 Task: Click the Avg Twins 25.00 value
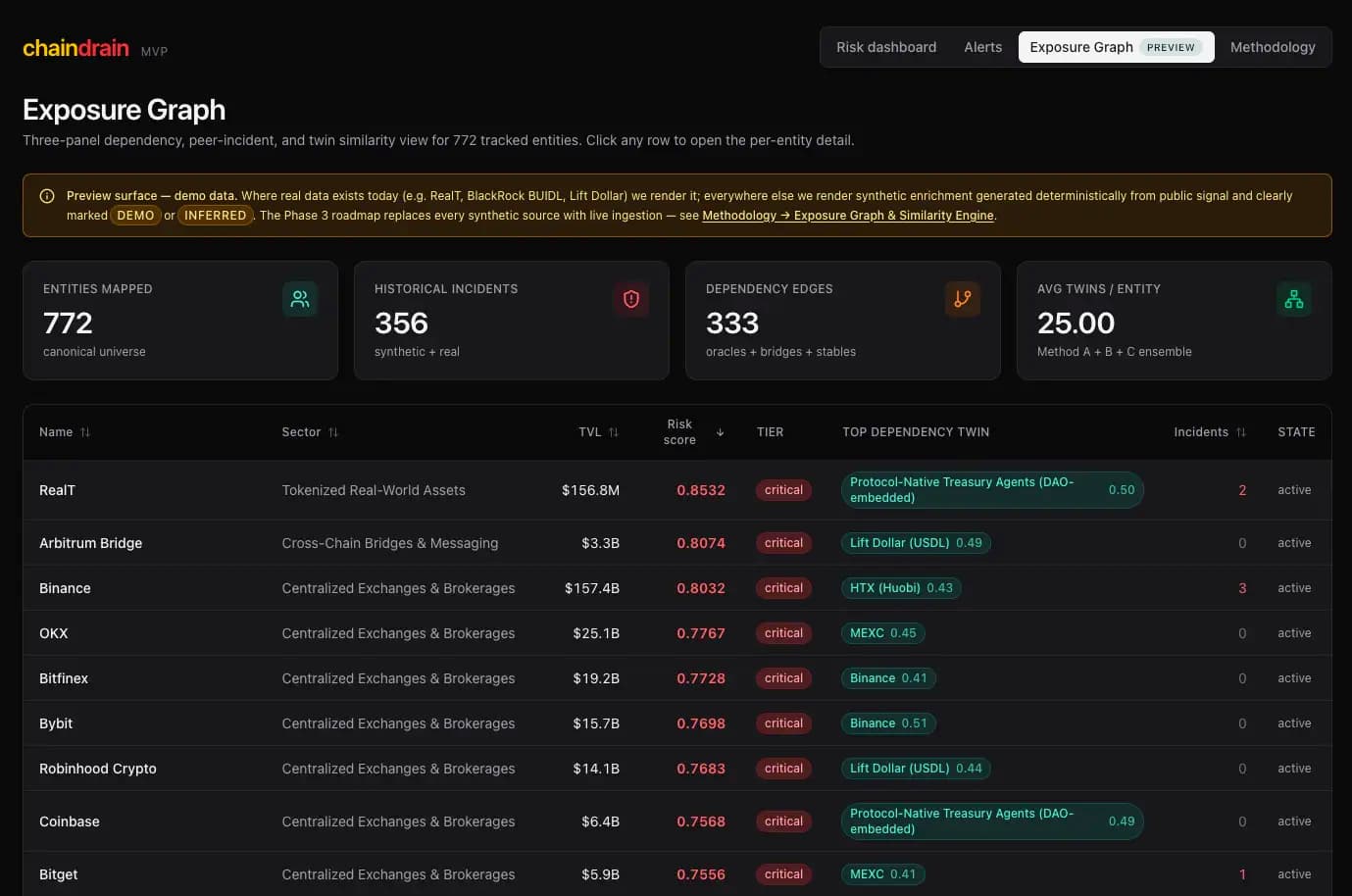coord(1076,324)
